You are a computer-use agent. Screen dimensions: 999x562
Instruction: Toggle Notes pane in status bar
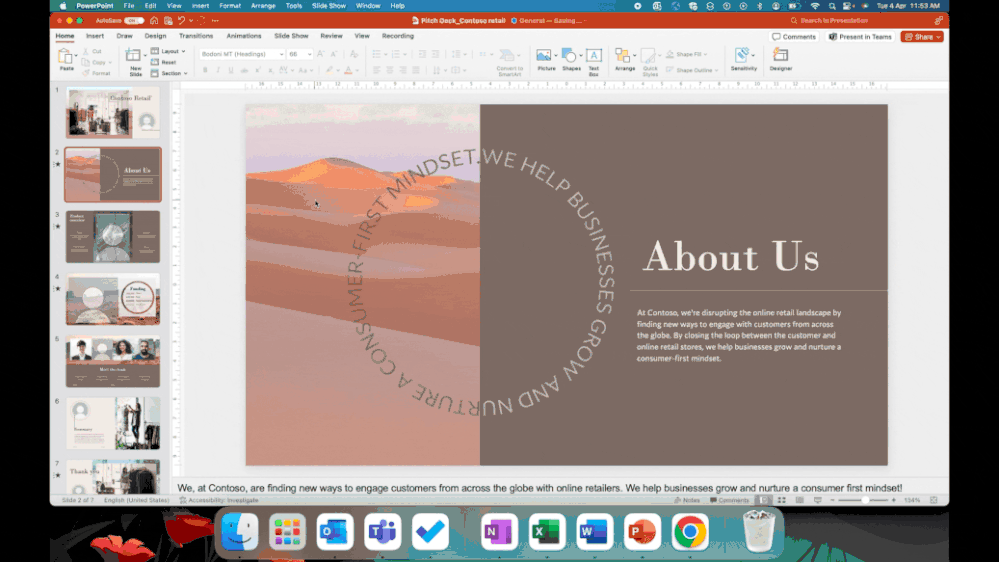(x=687, y=500)
